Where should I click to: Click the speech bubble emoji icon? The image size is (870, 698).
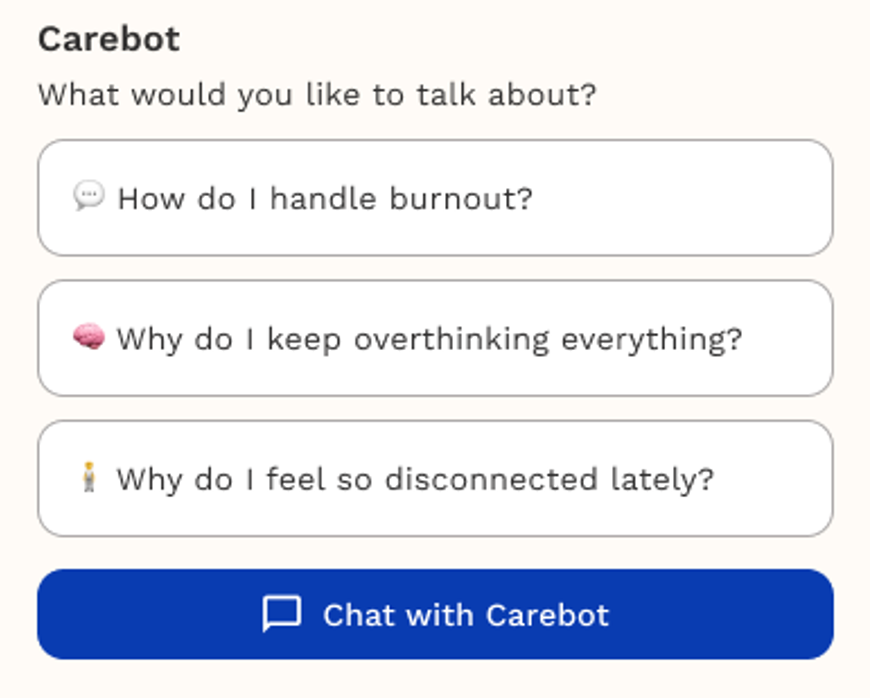click(x=89, y=196)
